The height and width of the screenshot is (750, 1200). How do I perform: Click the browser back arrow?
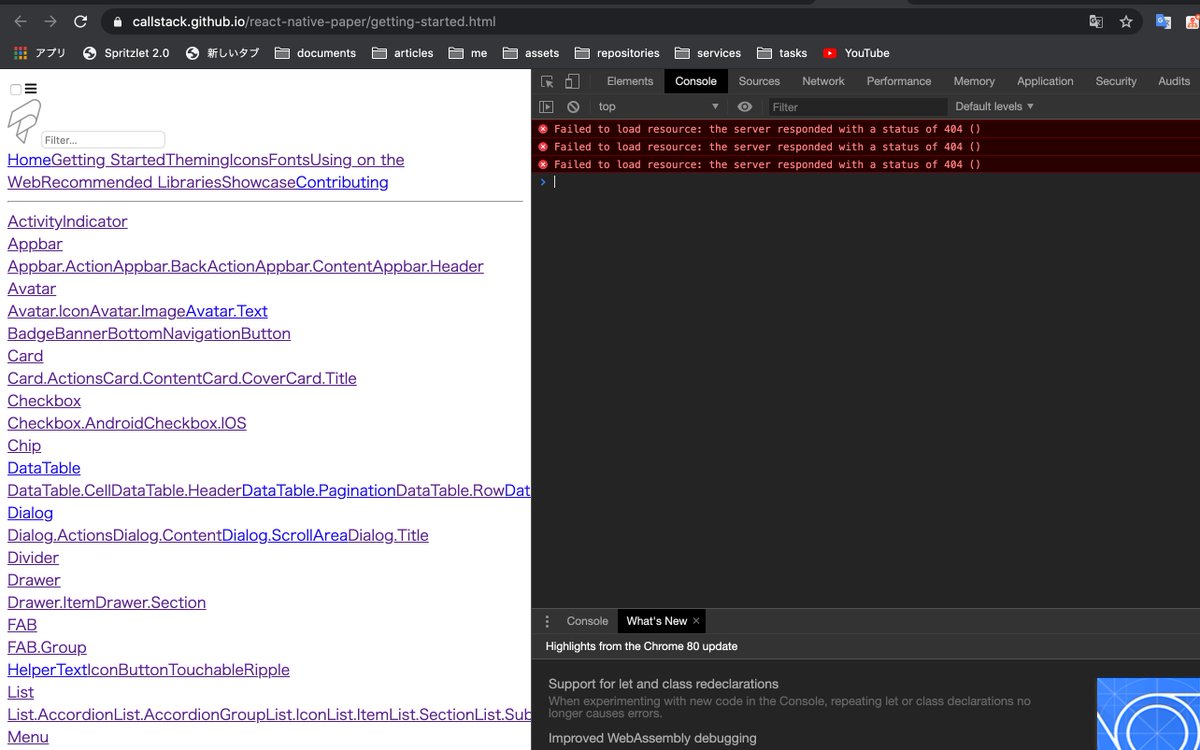click(20, 21)
